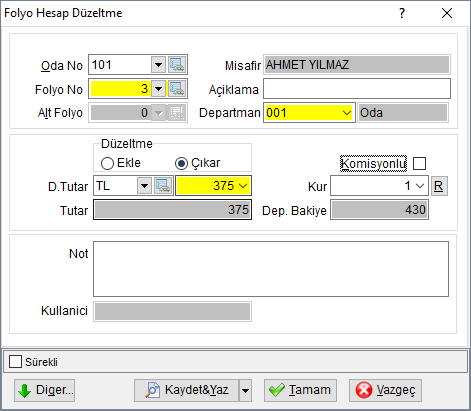
Task: Click the Misafir field AHMET YILMAZ
Action: (357, 65)
